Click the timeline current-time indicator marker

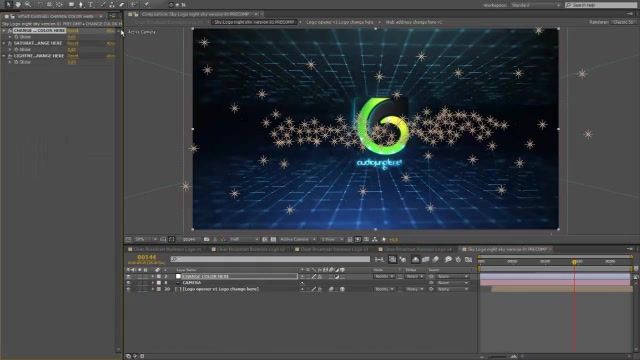pos(574,262)
